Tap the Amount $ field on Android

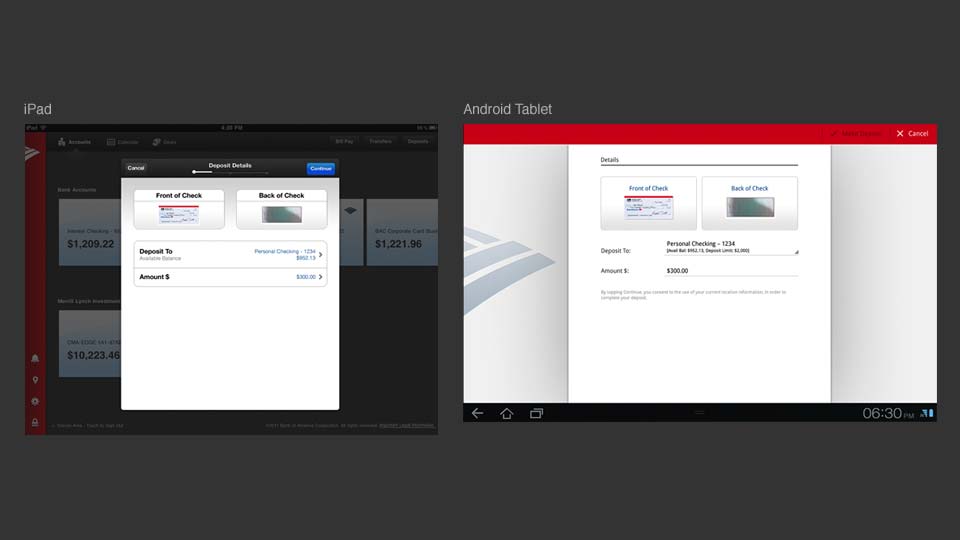pos(732,271)
